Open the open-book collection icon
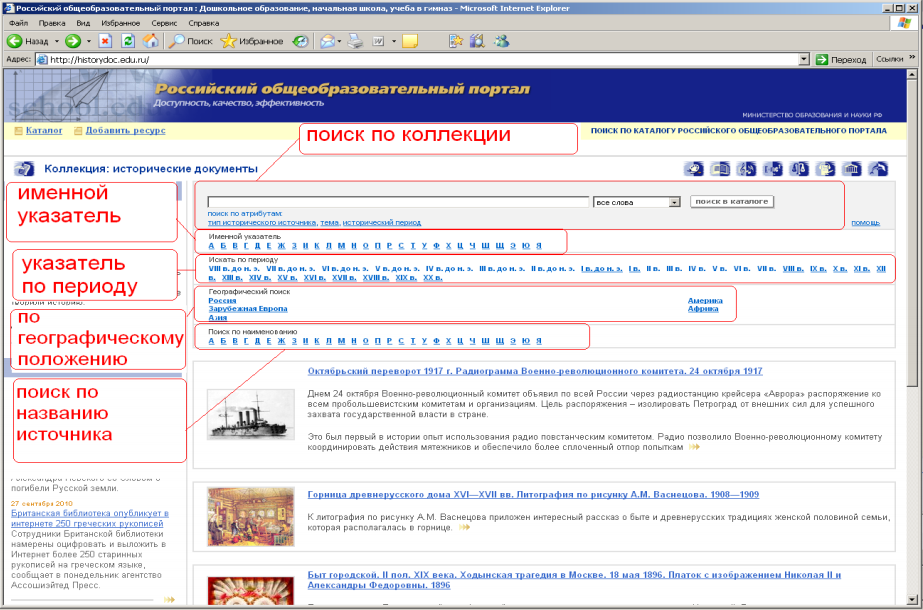 (720, 169)
